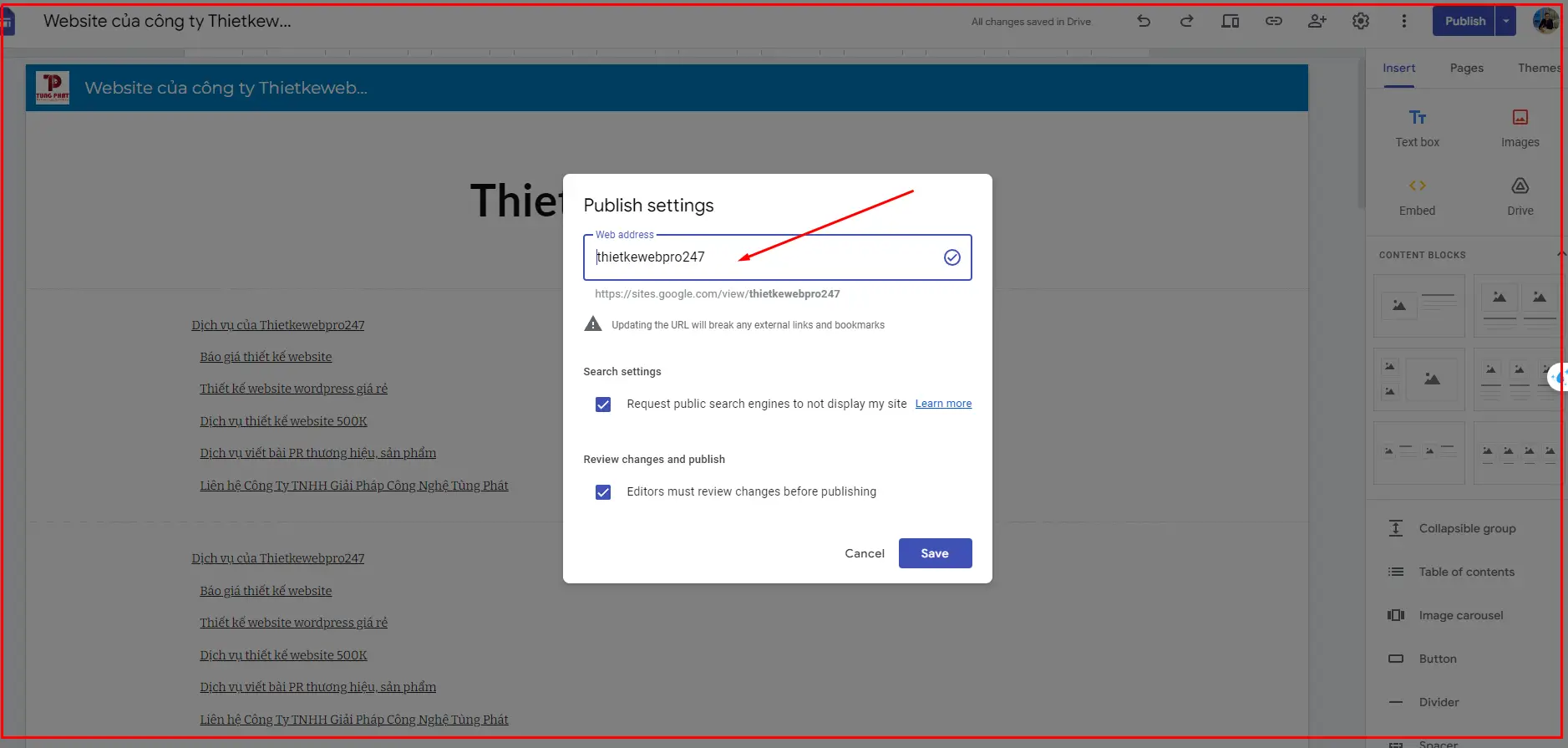The height and width of the screenshot is (748, 1568).
Task: Select the three-image layout content block
Action: tap(1418, 379)
